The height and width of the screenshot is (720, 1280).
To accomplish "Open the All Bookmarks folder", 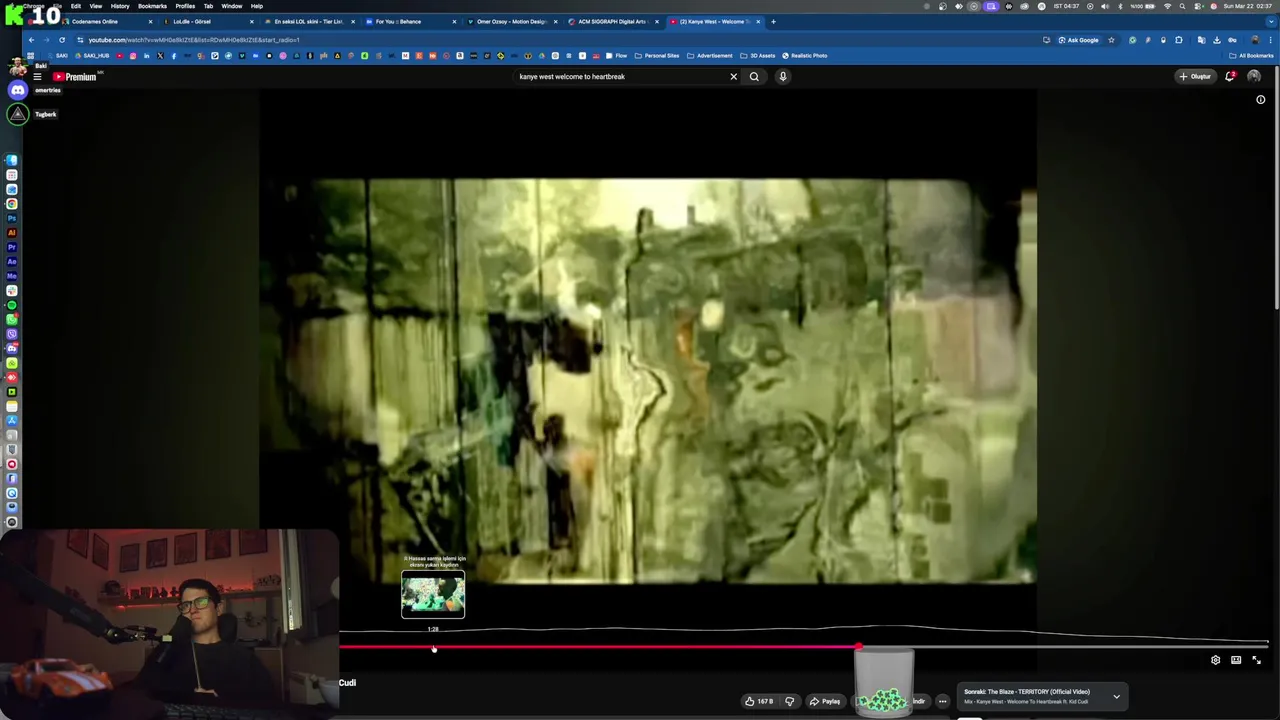I will (1251, 55).
